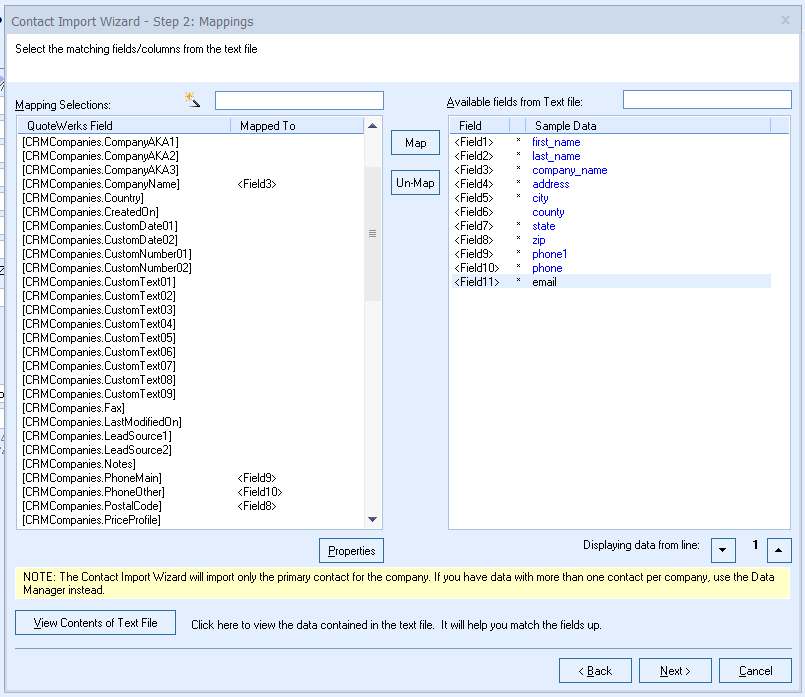Click the Available fields search box

(706, 100)
